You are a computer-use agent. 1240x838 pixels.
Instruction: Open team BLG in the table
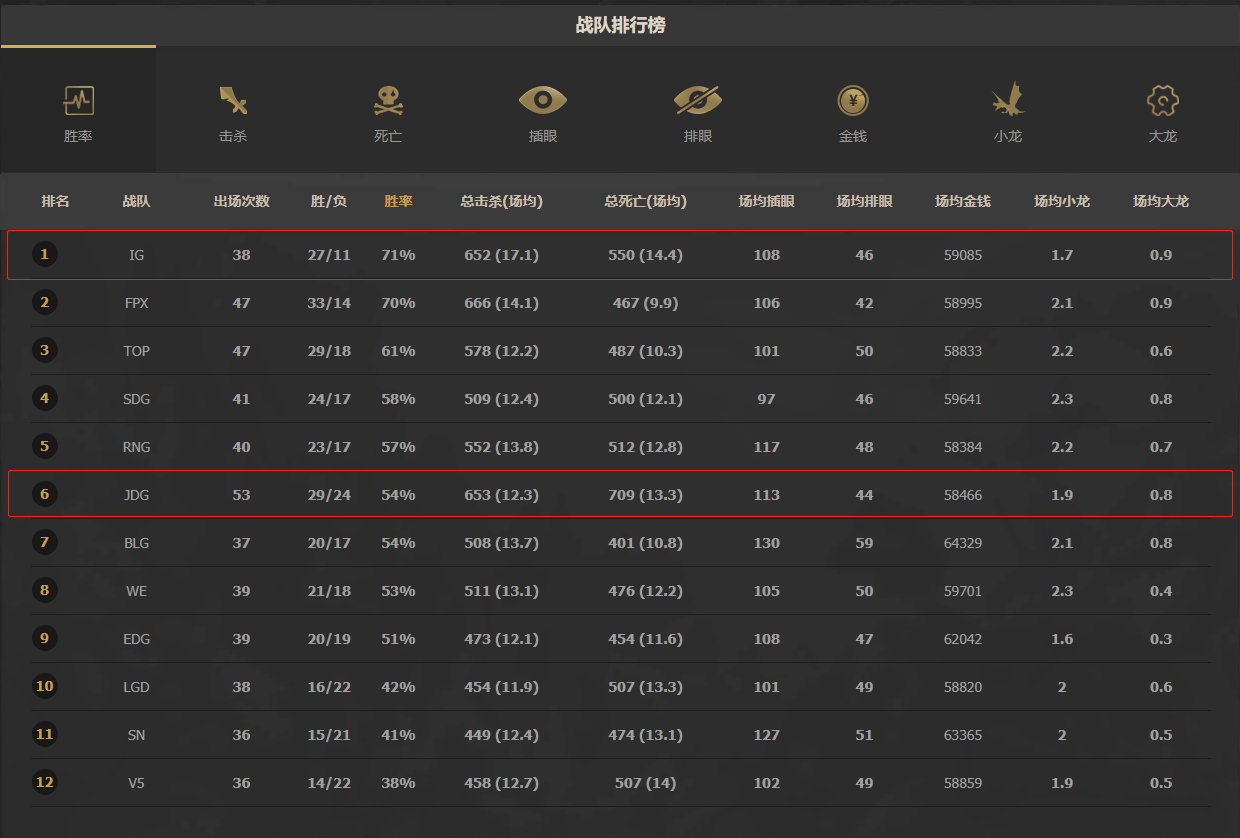click(137, 543)
